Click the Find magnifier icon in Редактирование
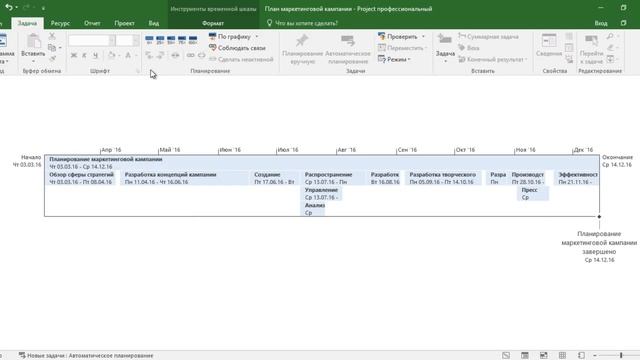This screenshot has height=360, width=640. (610, 37)
